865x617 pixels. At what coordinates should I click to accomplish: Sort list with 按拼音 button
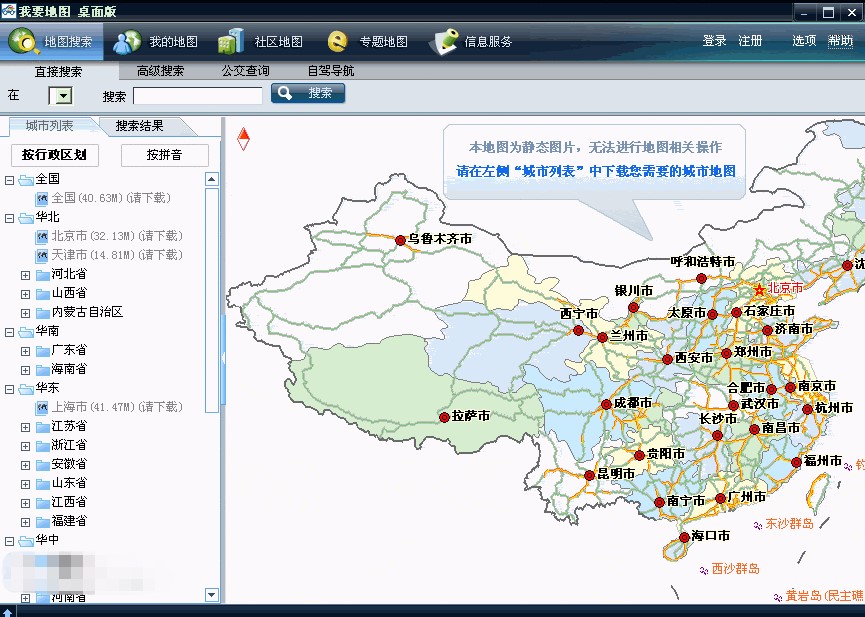164,155
